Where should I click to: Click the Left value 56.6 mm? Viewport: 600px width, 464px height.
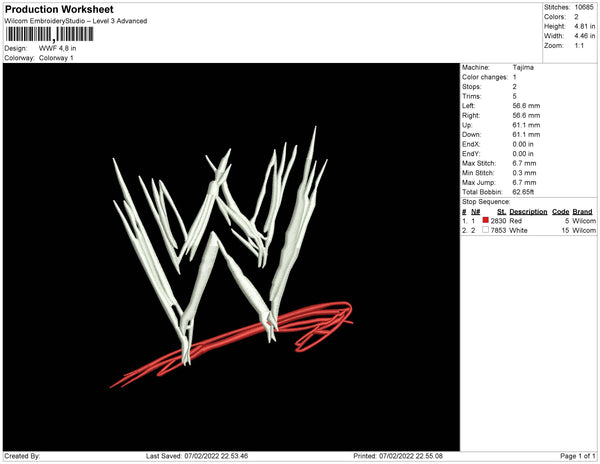(526, 106)
